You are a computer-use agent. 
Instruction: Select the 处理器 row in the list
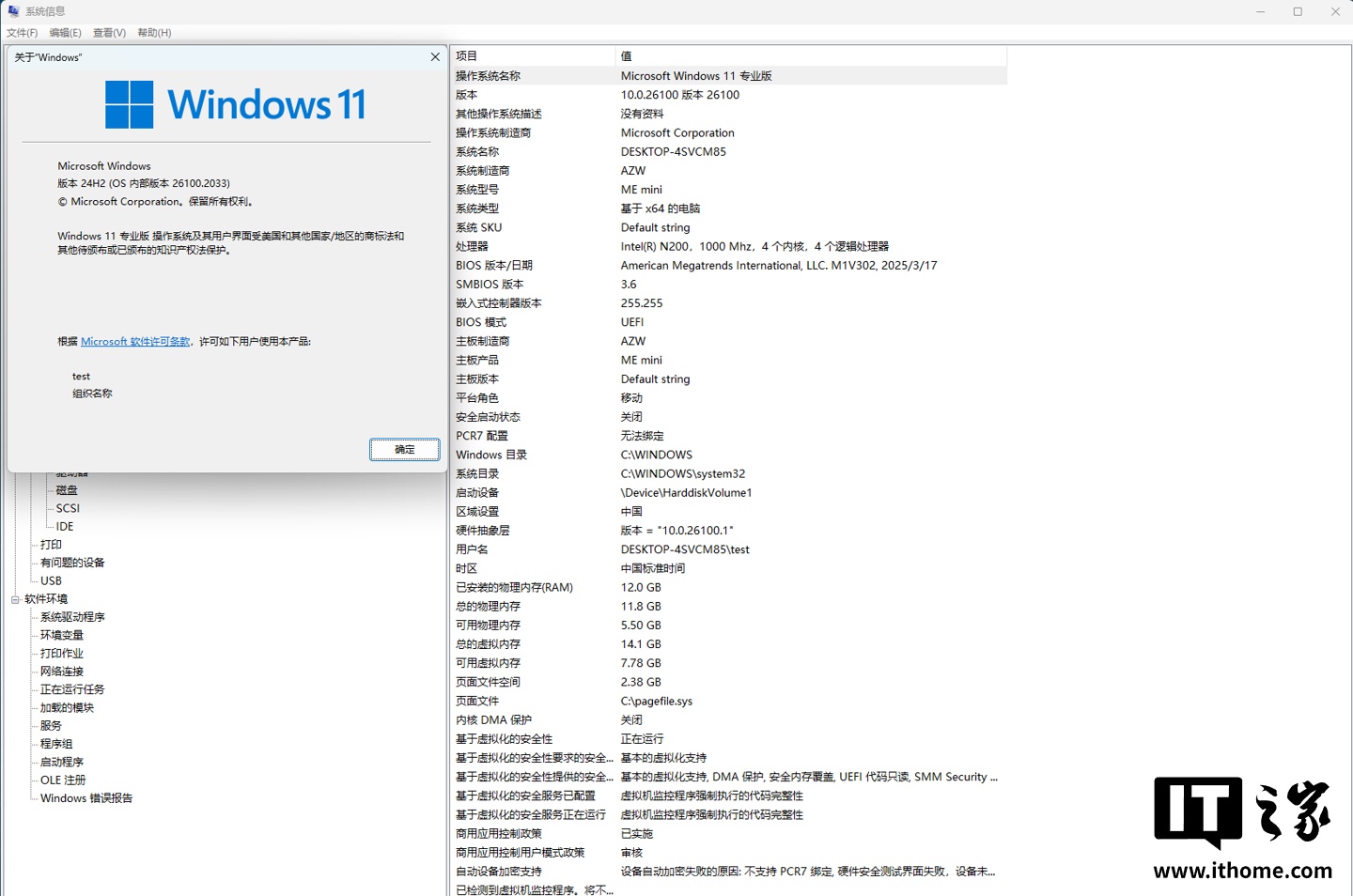pos(472,246)
